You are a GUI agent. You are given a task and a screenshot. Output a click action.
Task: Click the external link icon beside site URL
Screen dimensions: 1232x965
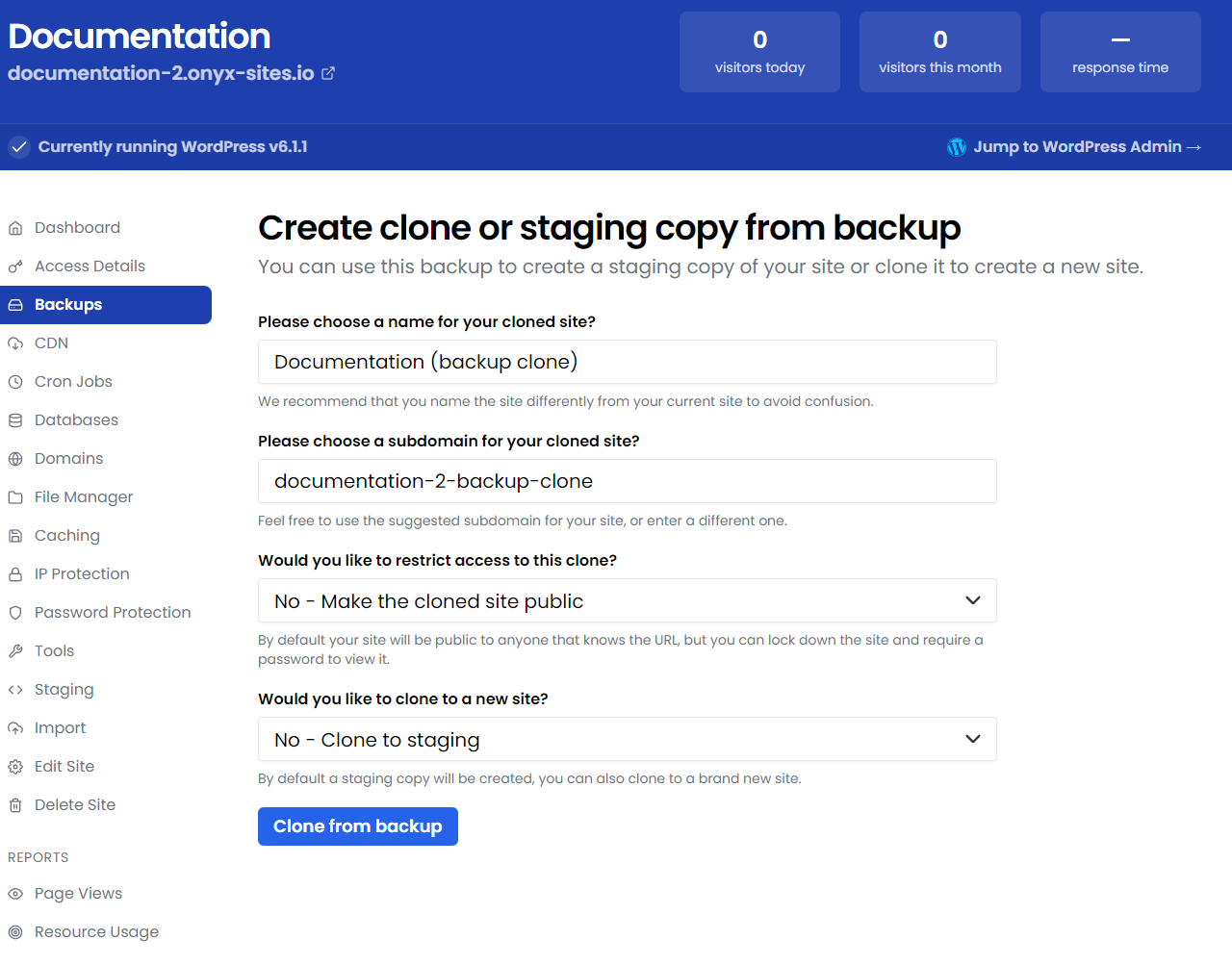click(x=328, y=73)
